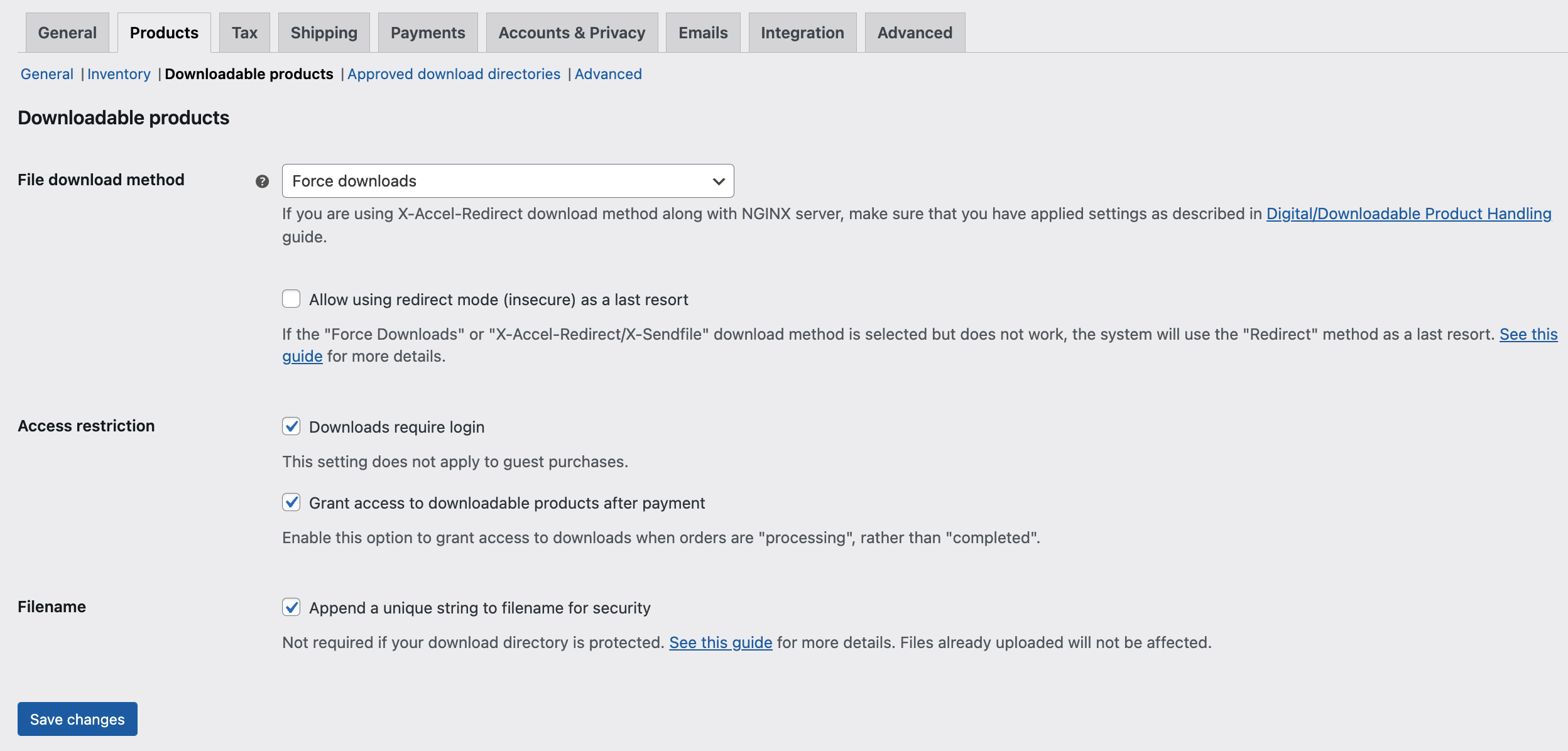Switch to the Accounts & Privacy tab
Screen dimensions: 1568x751
click(x=571, y=32)
